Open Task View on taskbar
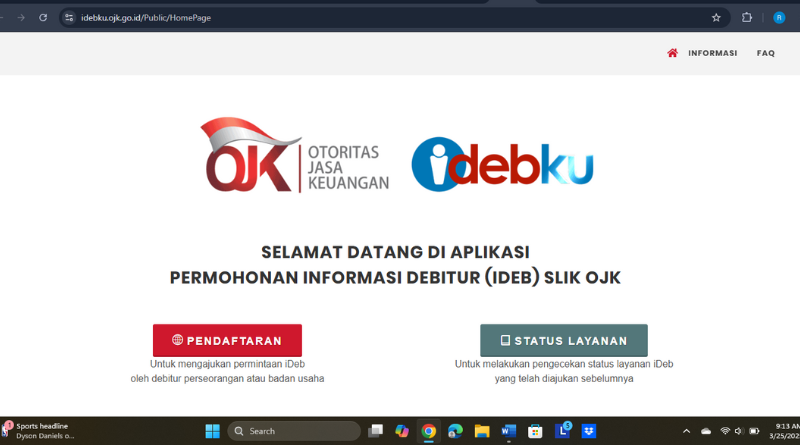This screenshot has width=800, height=445. (376, 431)
